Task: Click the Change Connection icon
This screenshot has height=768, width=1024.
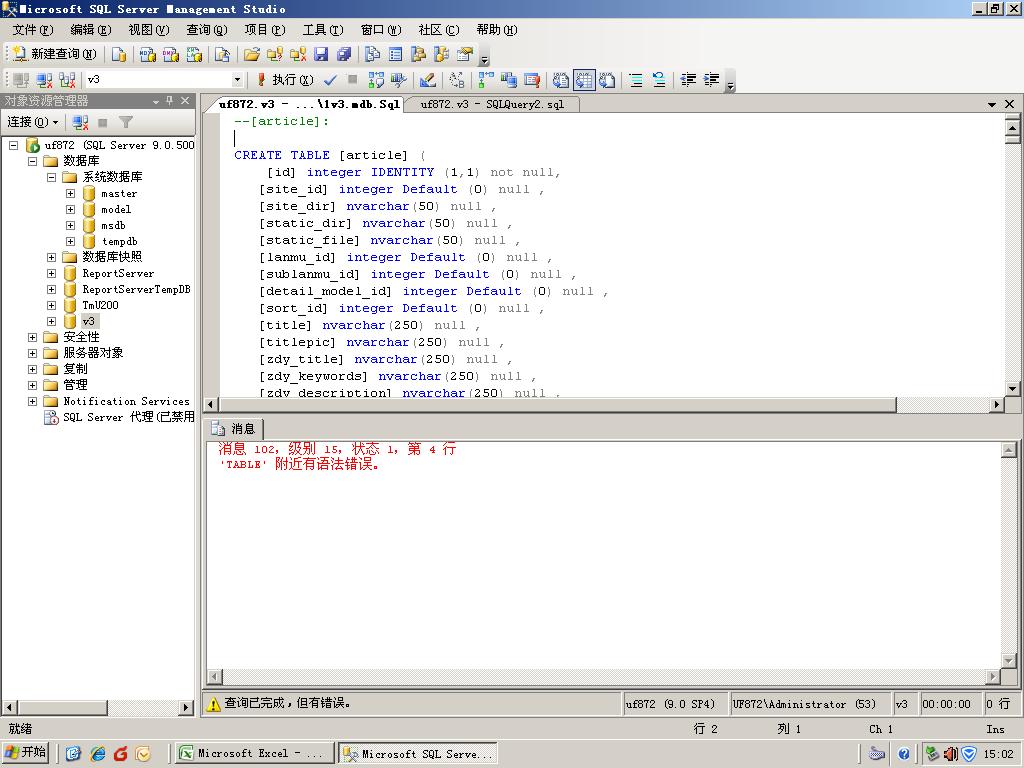Action: [x=67, y=80]
